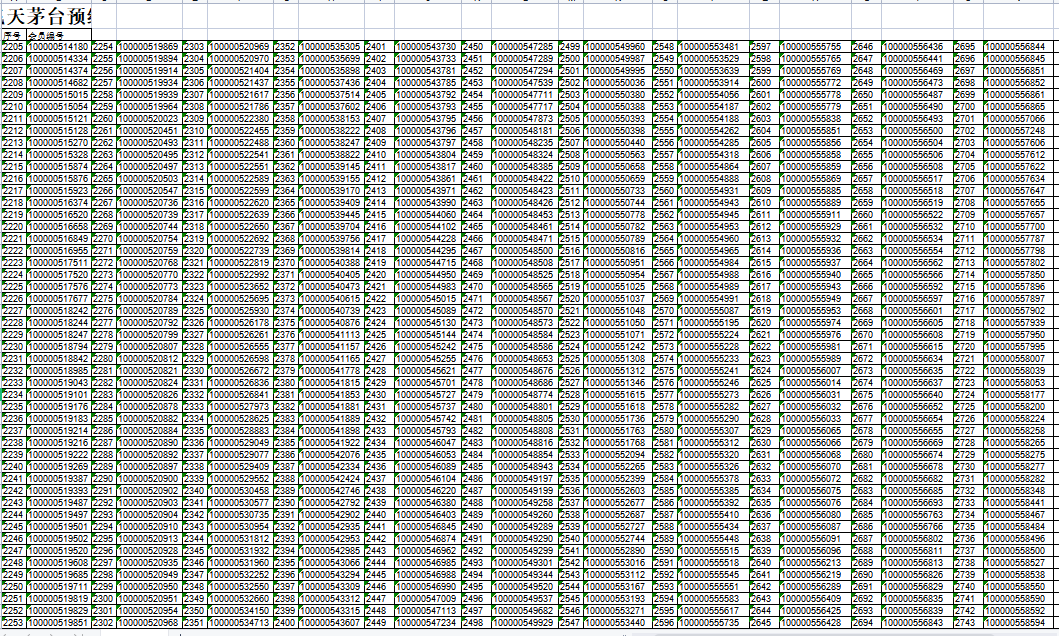
Task: Select the cell containing 100000555838
Action: coord(815,119)
